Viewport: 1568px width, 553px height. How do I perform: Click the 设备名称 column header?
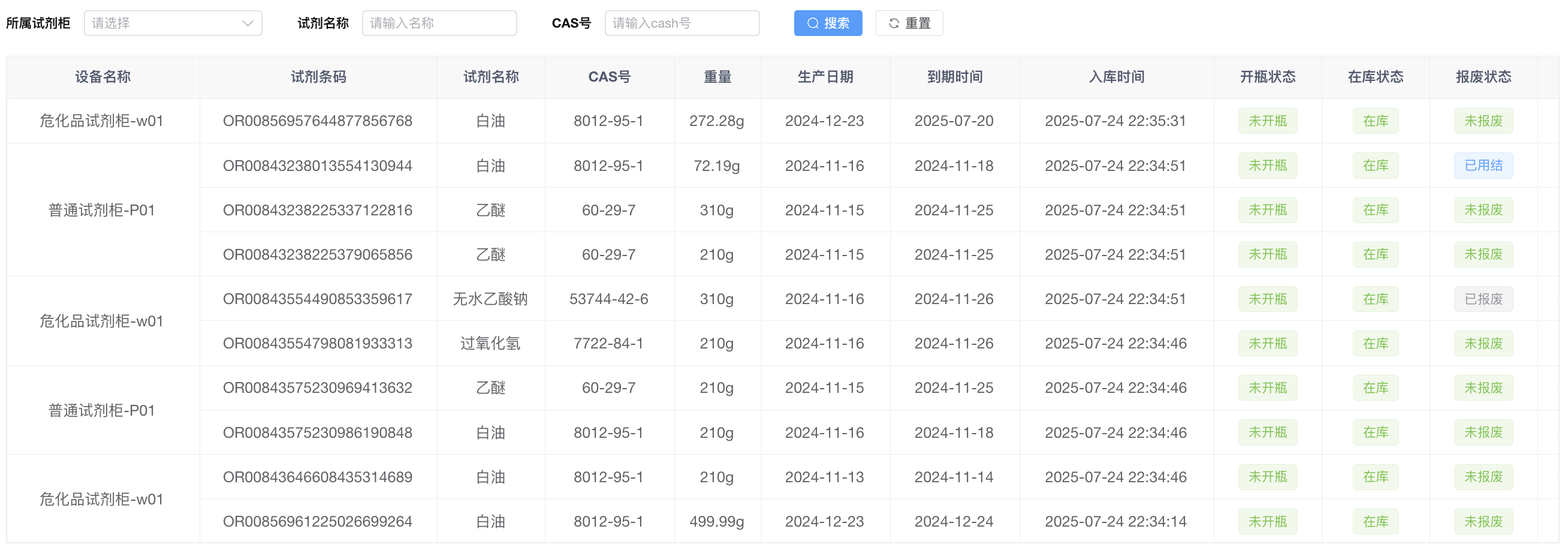tap(103, 77)
